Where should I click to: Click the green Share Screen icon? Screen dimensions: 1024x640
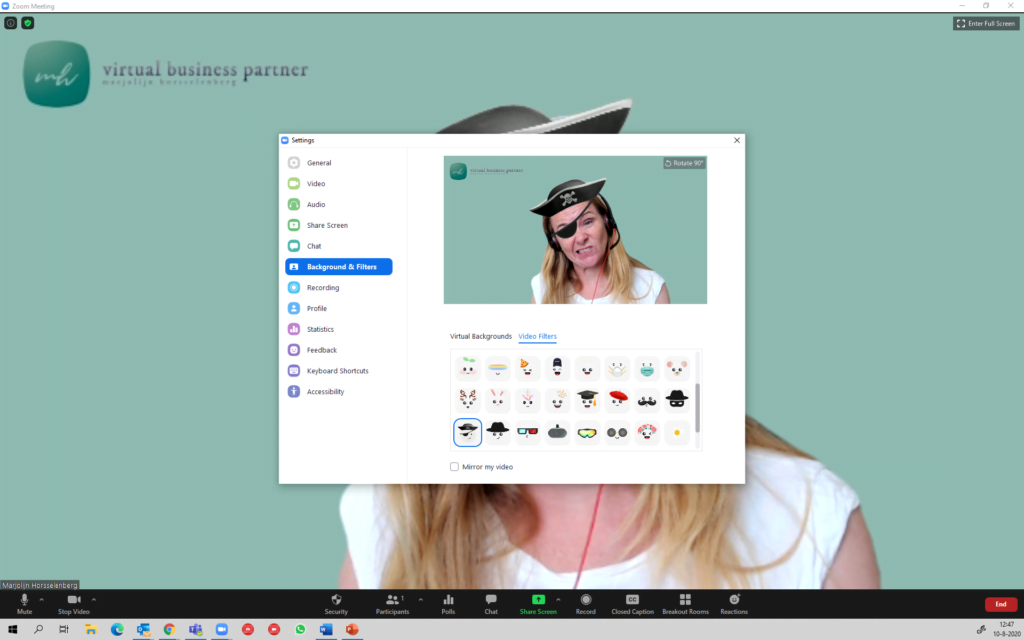coord(538,599)
